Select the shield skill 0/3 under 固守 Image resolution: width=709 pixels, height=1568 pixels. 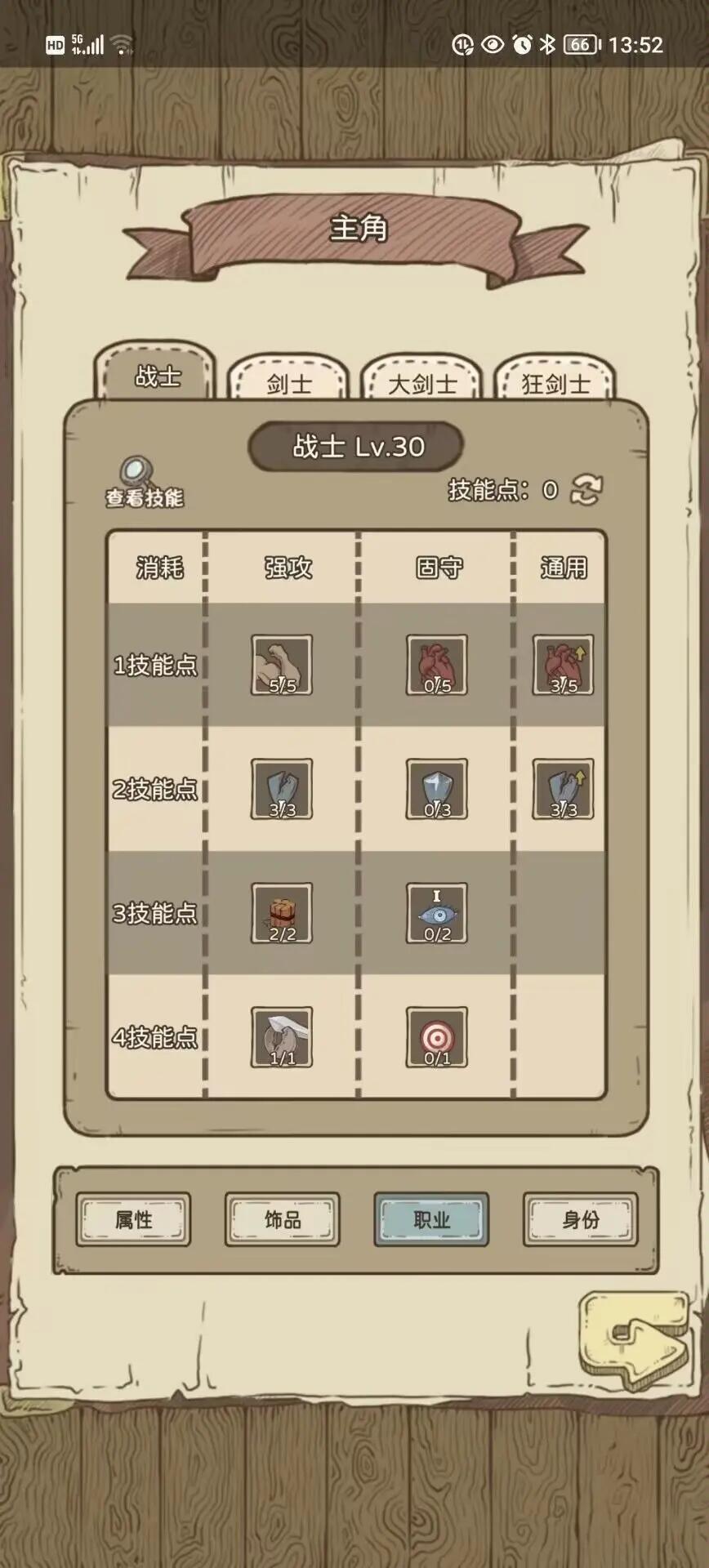[437, 789]
